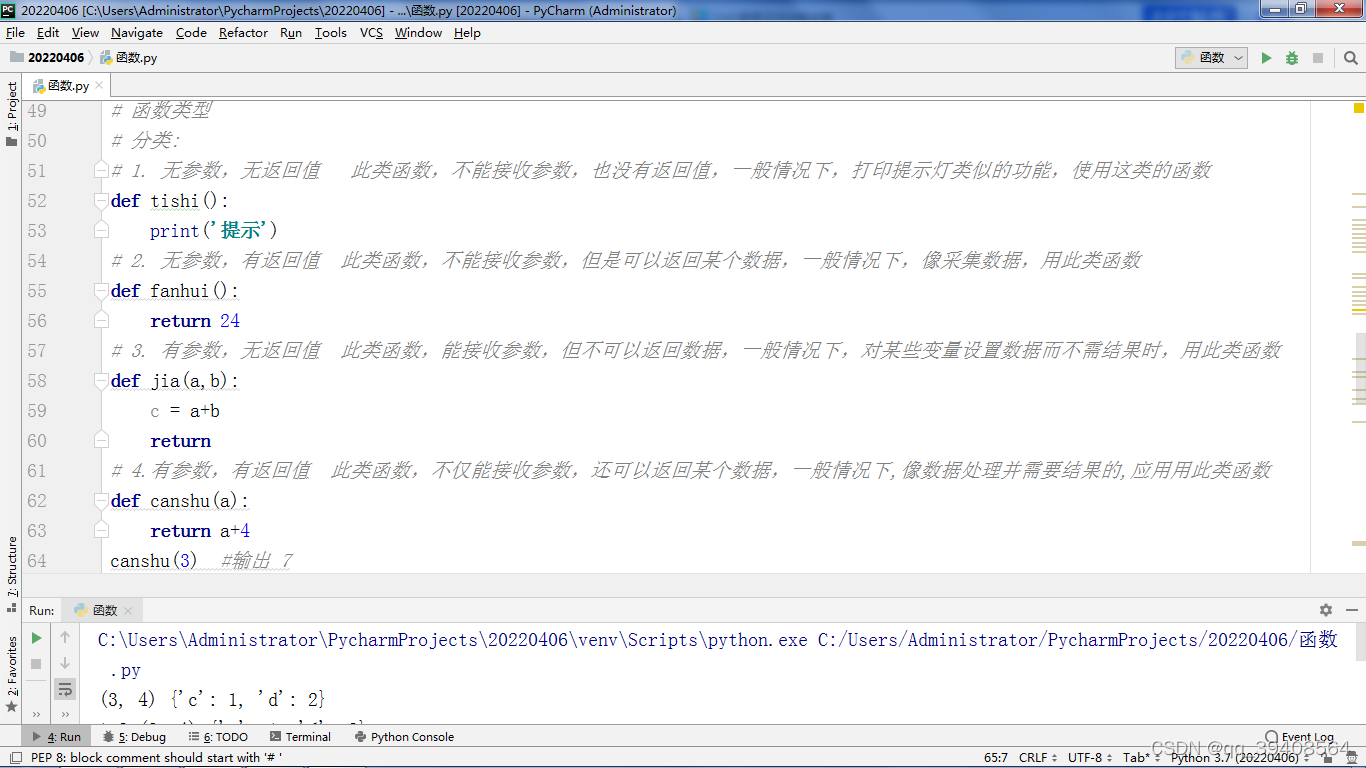Click the '# 分类:' comment on line 50
Viewport: 1366px width, 768px height.
pos(146,141)
